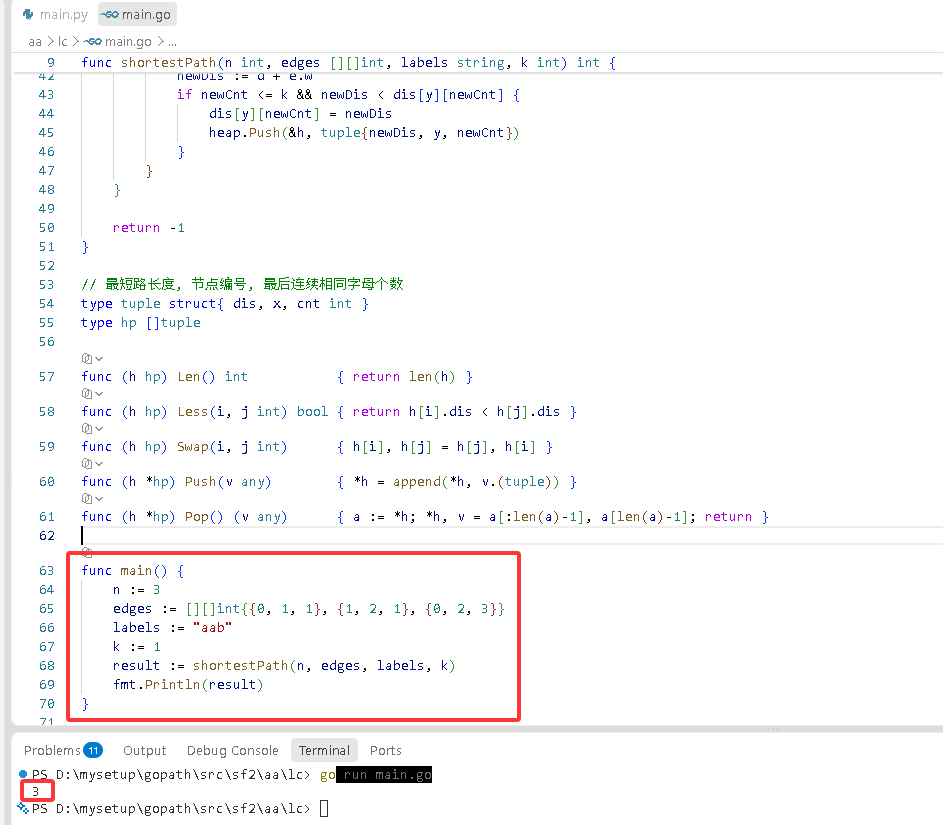Switch to the main.go editor tab
This screenshot has width=943, height=825.
(137, 14)
